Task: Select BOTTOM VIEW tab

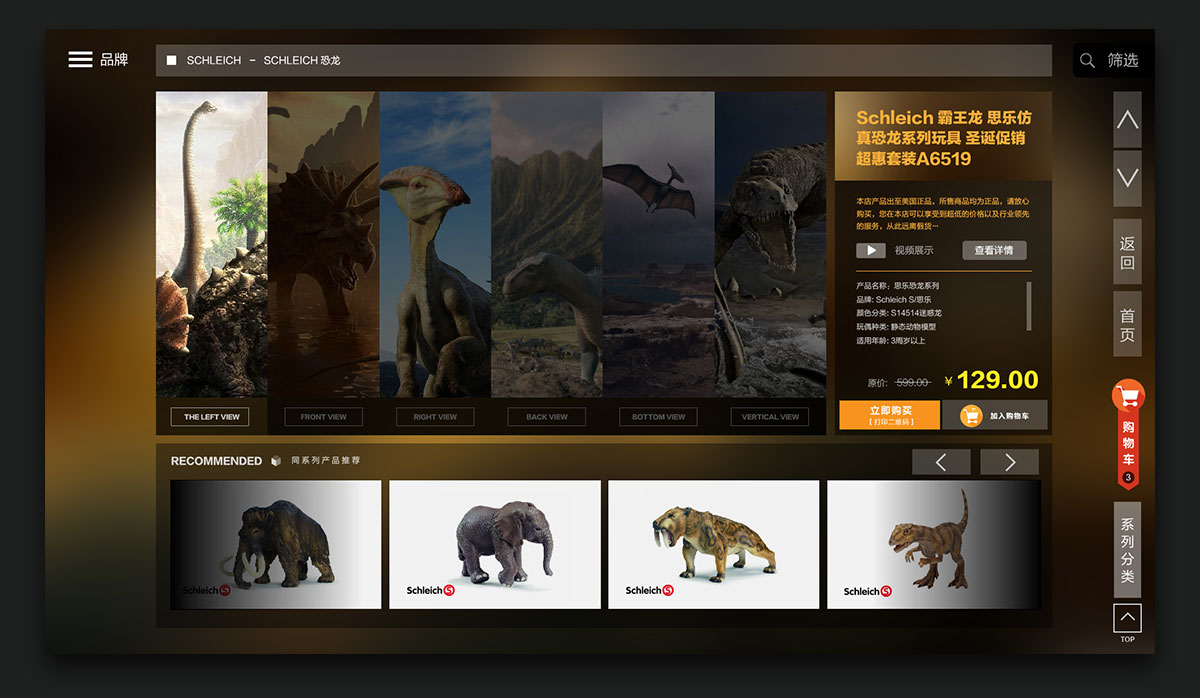Action: click(658, 417)
